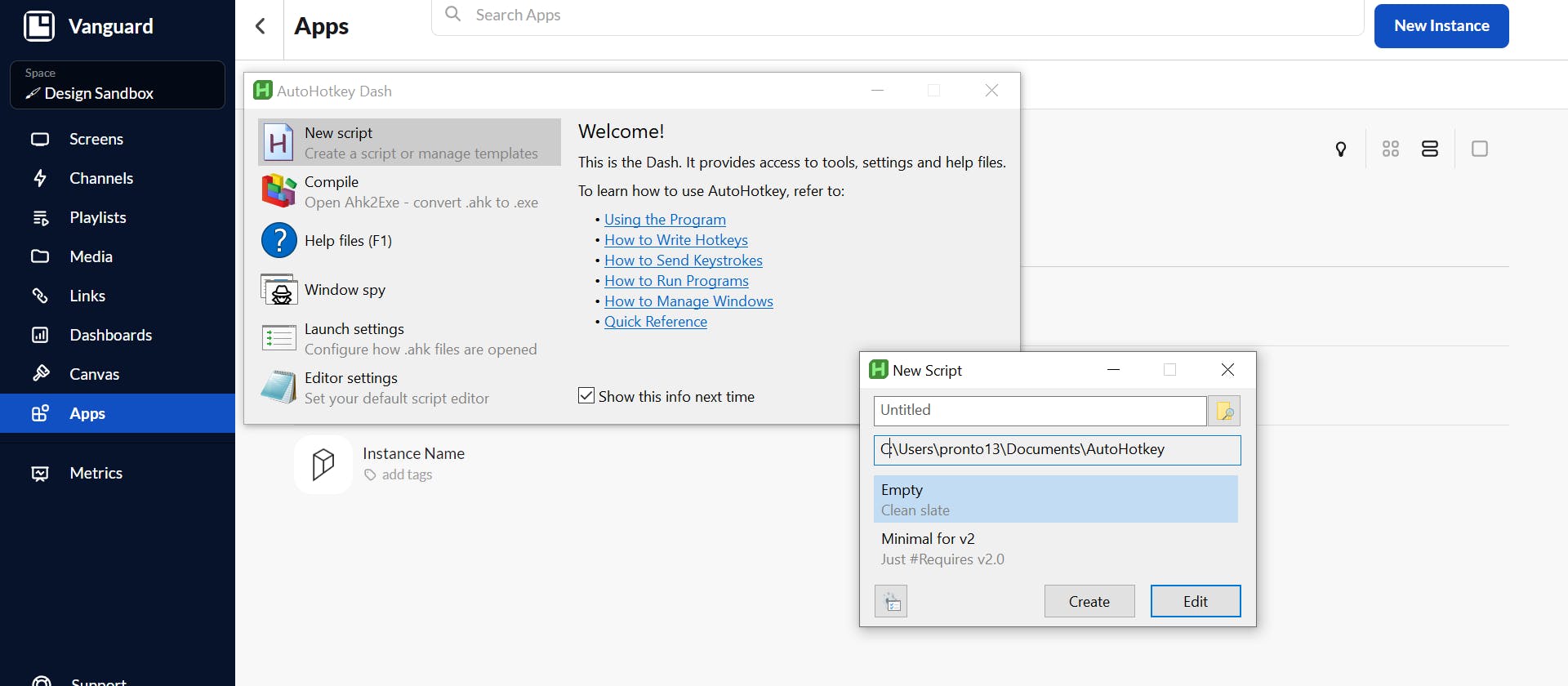Open How to Send Keystrokes link
This screenshot has width=1568, height=686.
[x=684, y=261]
